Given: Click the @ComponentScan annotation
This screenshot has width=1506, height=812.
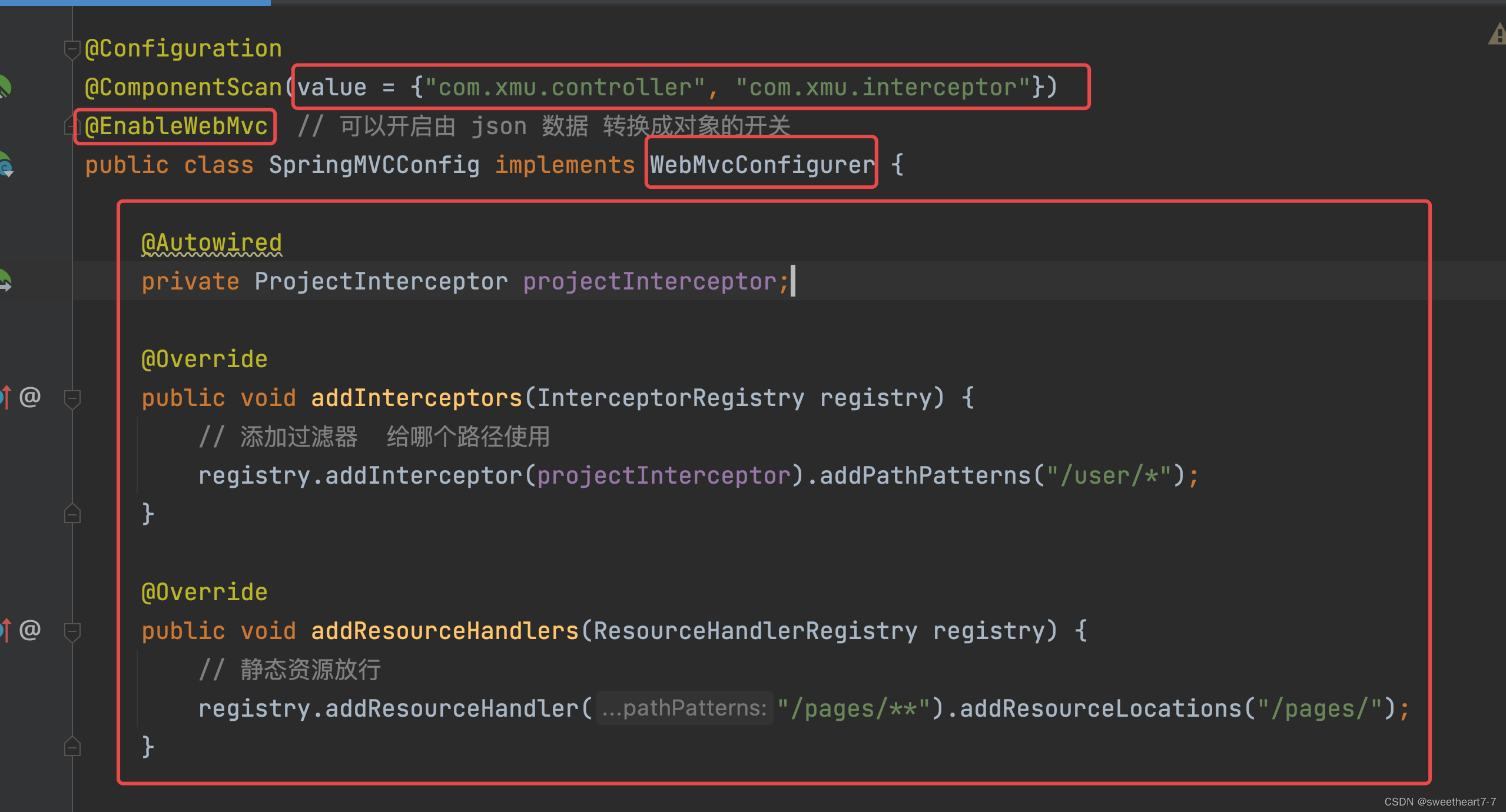Looking at the screenshot, I should (183, 87).
